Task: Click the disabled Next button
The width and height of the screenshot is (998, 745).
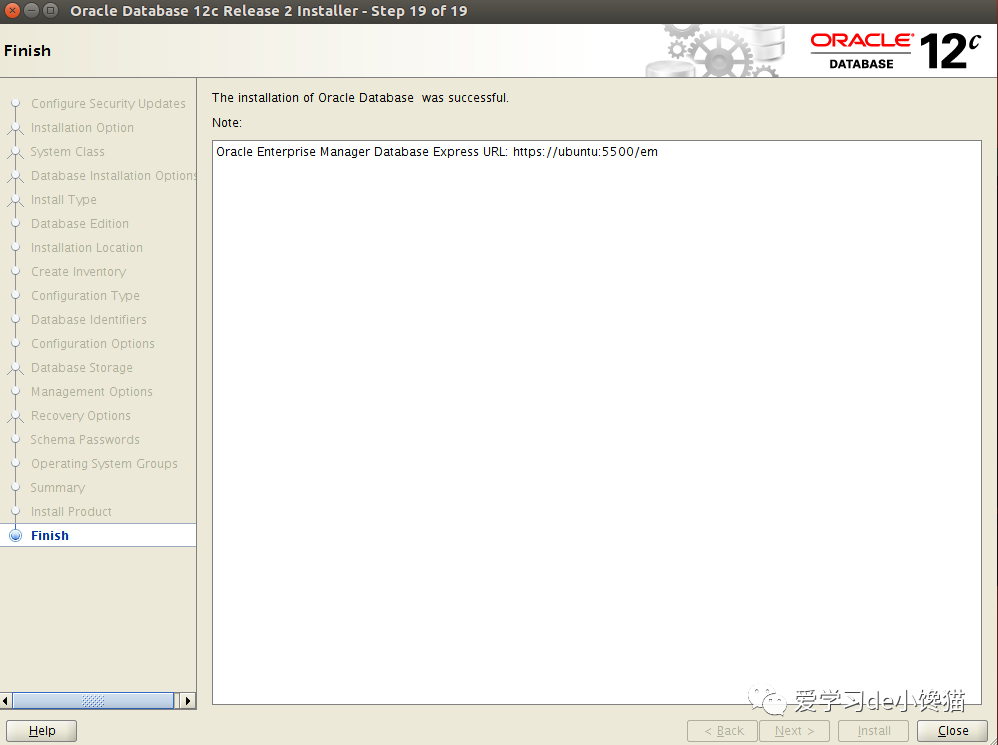Action: tap(794, 731)
